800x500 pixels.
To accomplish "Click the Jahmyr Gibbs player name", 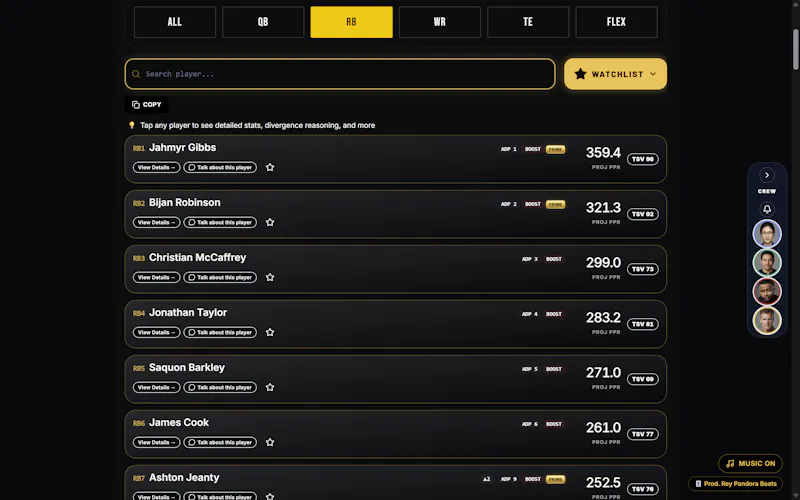I will pyautogui.click(x=182, y=147).
